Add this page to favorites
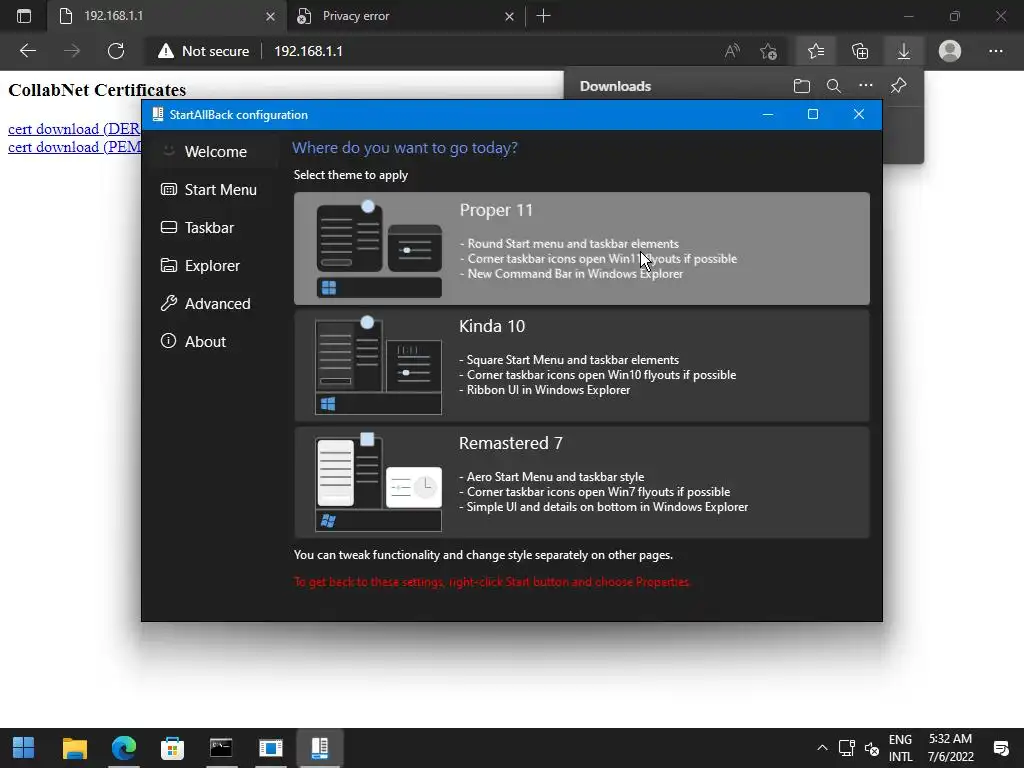The width and height of the screenshot is (1024, 768). pyautogui.click(x=769, y=51)
